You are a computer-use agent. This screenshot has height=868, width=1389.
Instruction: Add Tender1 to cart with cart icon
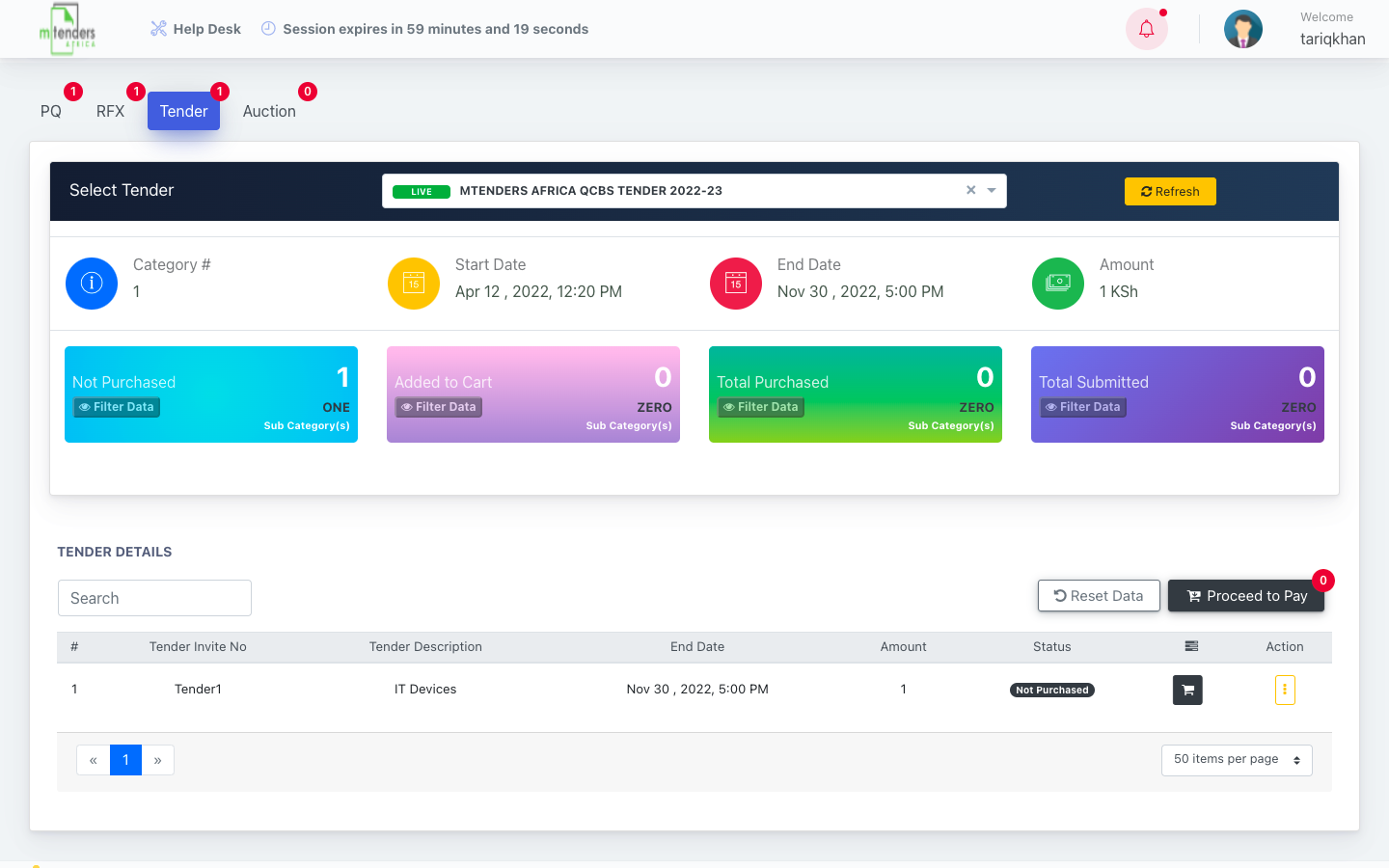[1187, 690]
